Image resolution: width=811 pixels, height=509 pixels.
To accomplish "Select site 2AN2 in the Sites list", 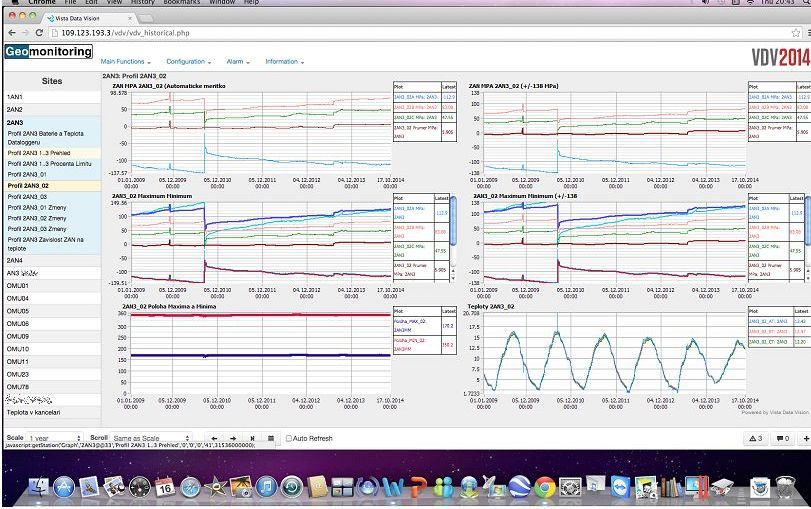I will [x=52, y=110].
